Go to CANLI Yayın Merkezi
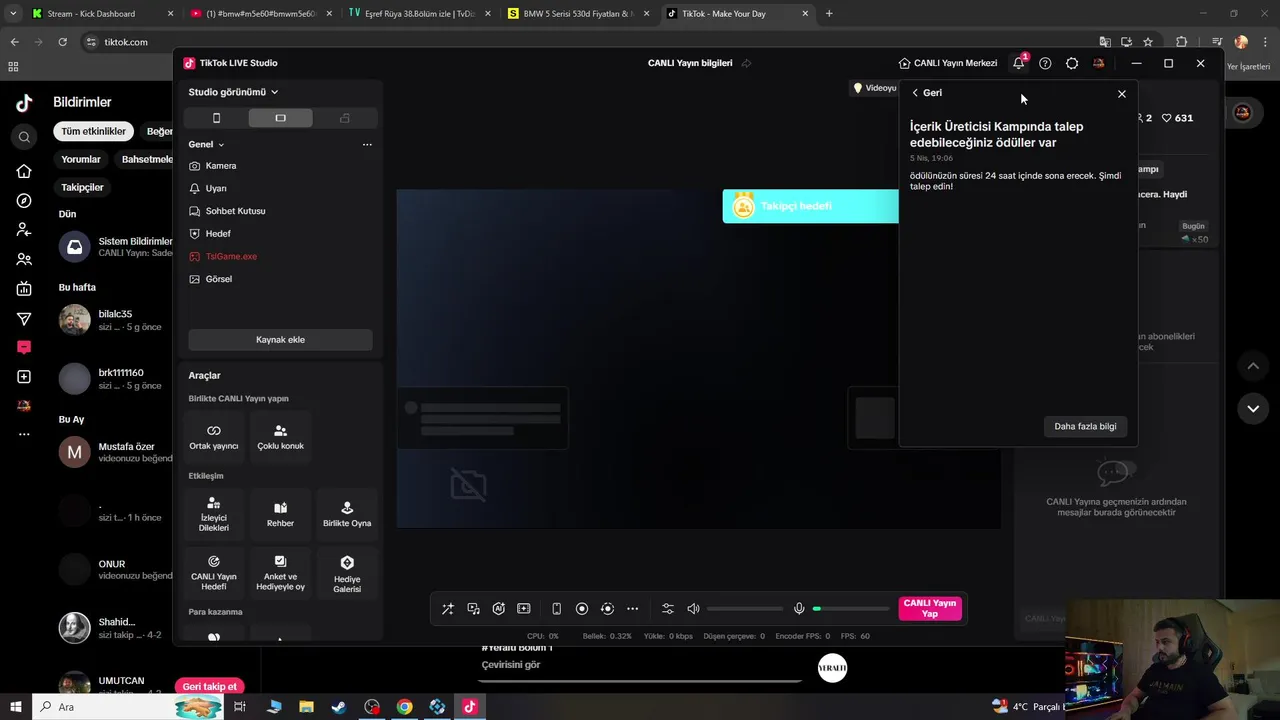 tap(947, 63)
